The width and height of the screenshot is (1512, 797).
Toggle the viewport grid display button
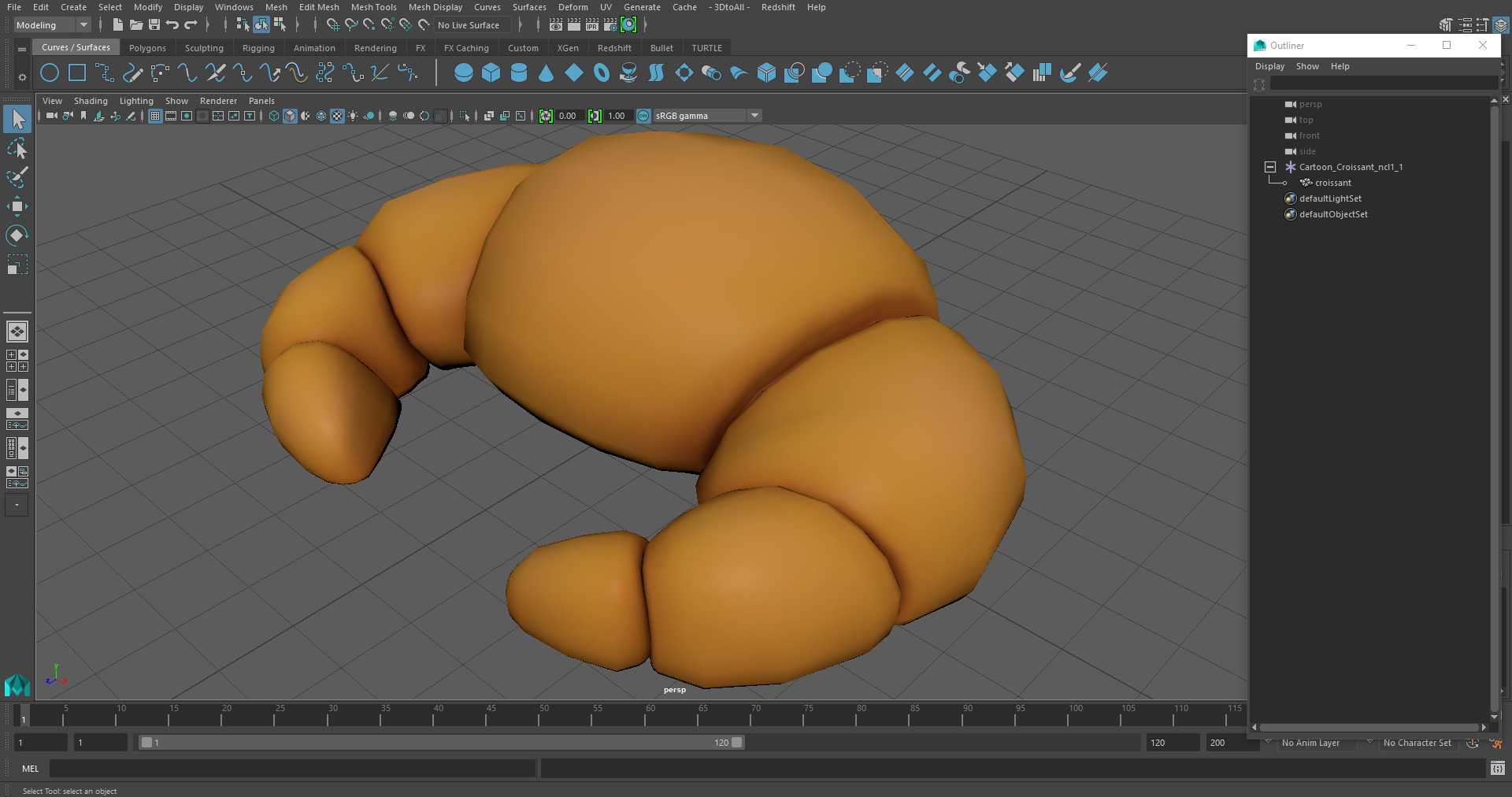click(155, 116)
